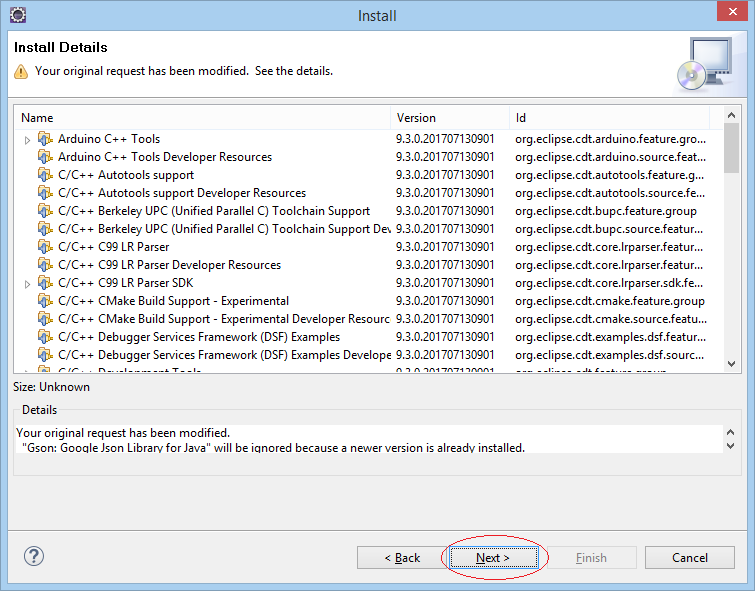This screenshot has width=755, height=591.
Task: Click id org.eclipse.cdt.bupc.feature.group
Action: (606, 210)
